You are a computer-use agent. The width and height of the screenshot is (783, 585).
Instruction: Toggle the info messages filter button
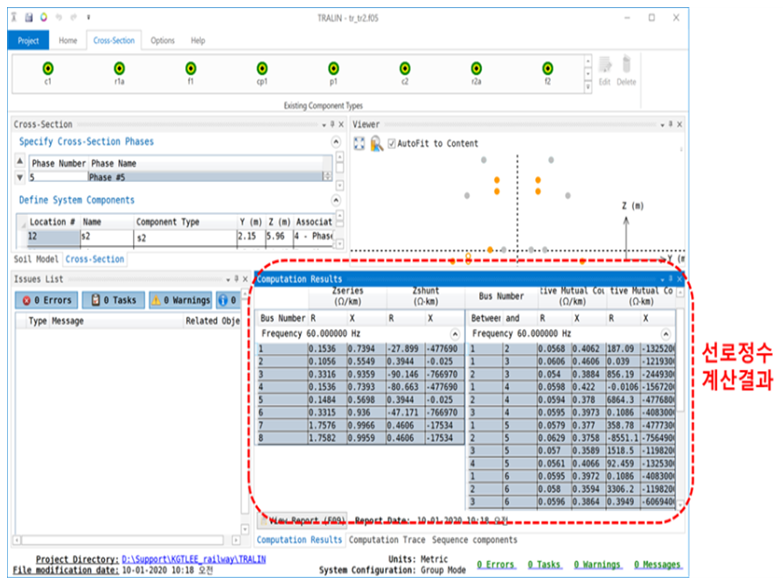click(x=228, y=300)
